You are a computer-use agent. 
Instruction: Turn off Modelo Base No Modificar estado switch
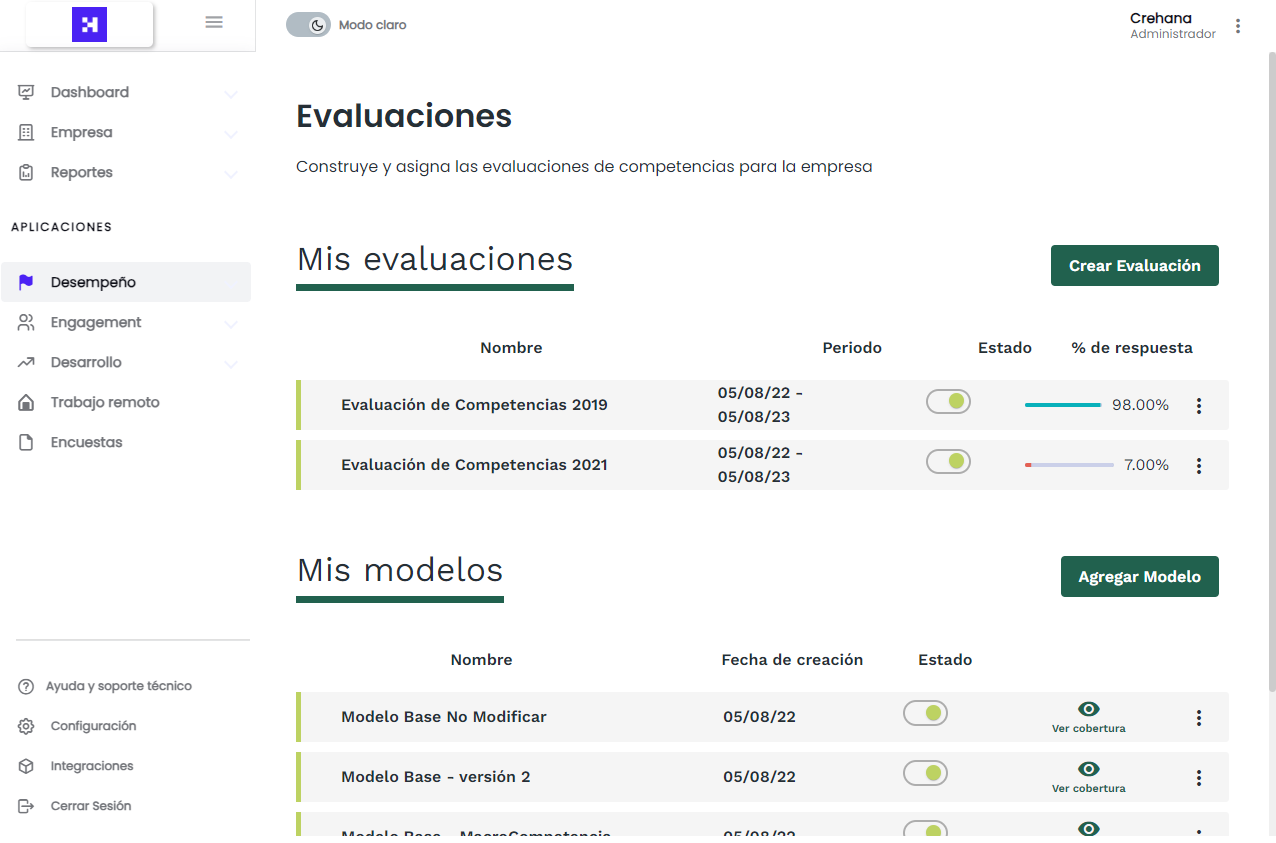click(925, 713)
